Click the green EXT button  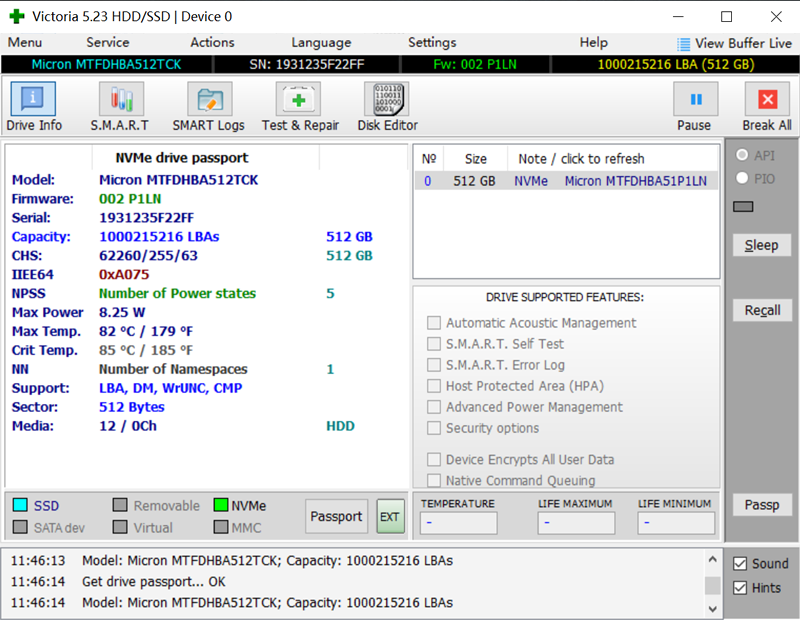(x=390, y=516)
